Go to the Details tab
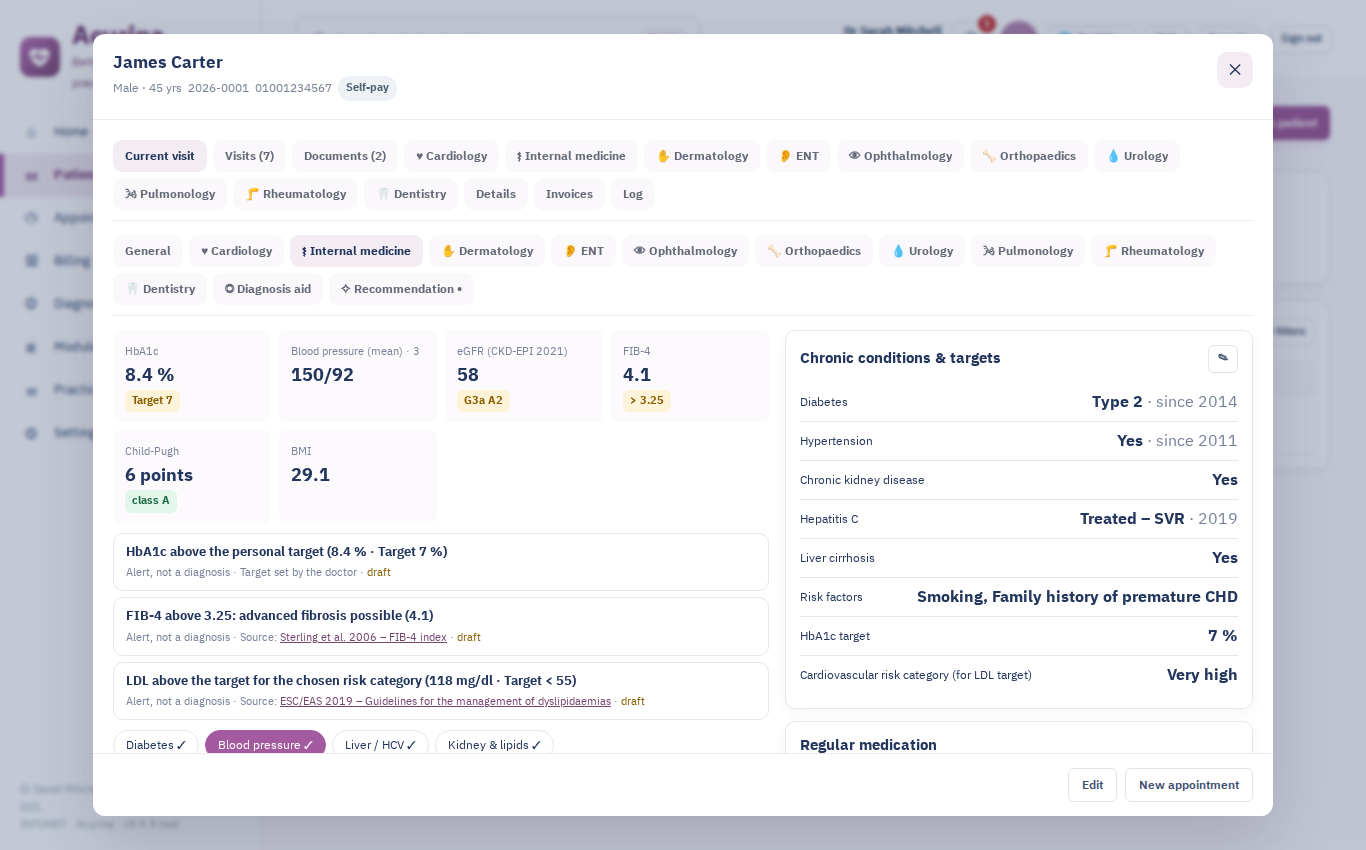Viewport: 1366px width, 850px height. [x=496, y=194]
